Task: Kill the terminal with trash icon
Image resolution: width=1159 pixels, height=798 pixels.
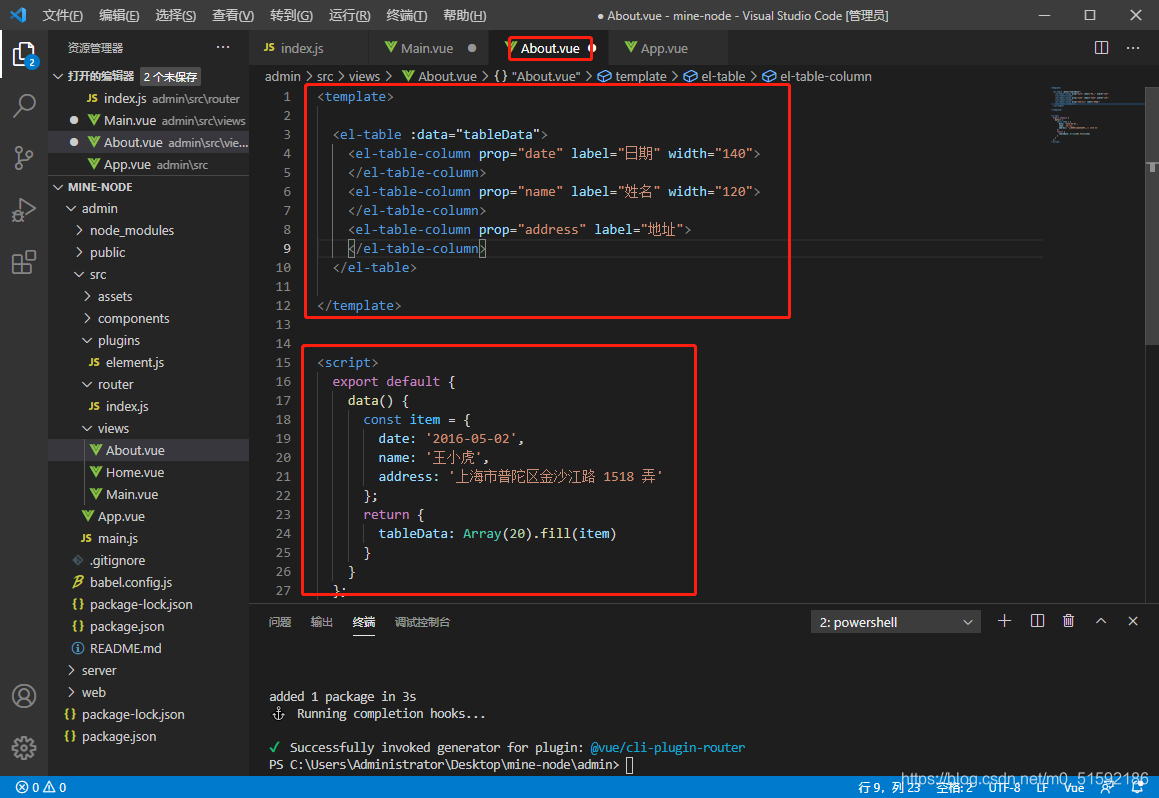Action: [1068, 621]
